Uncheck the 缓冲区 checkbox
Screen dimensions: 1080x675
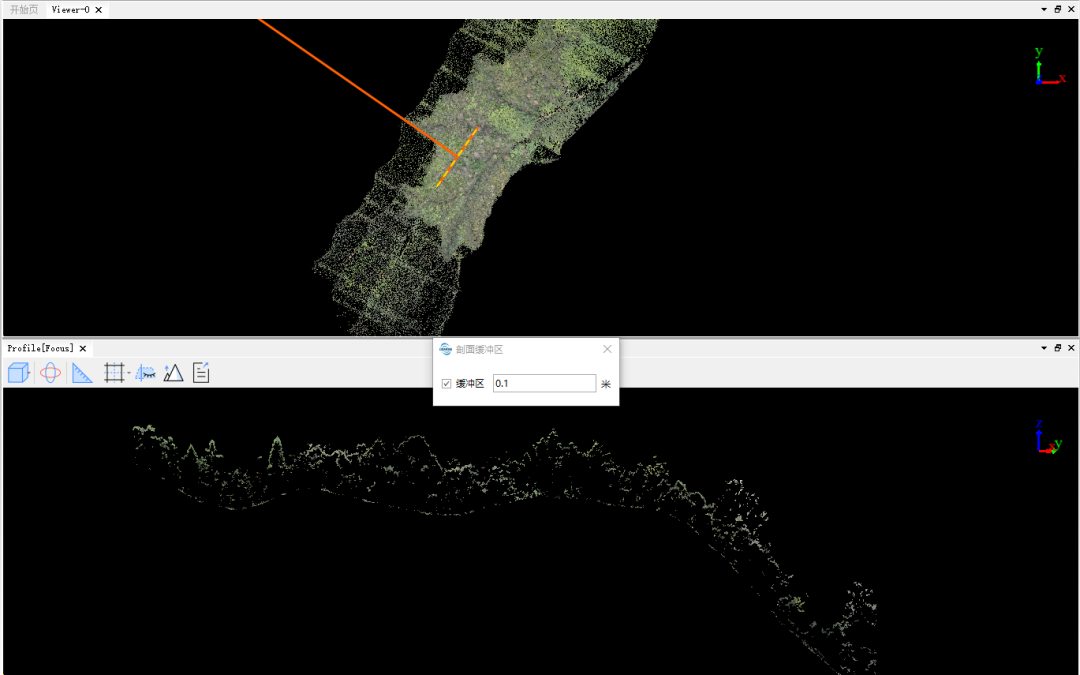(x=446, y=384)
